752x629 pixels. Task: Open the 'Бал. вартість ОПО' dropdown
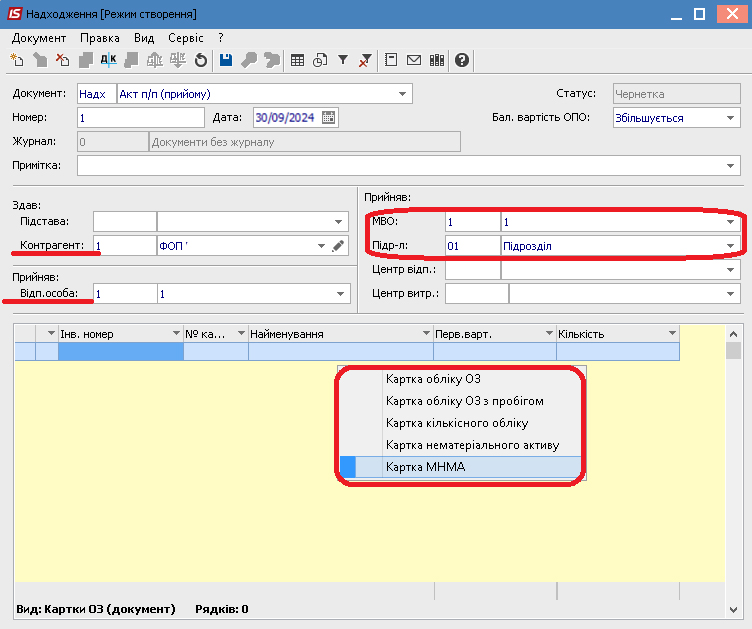731,118
